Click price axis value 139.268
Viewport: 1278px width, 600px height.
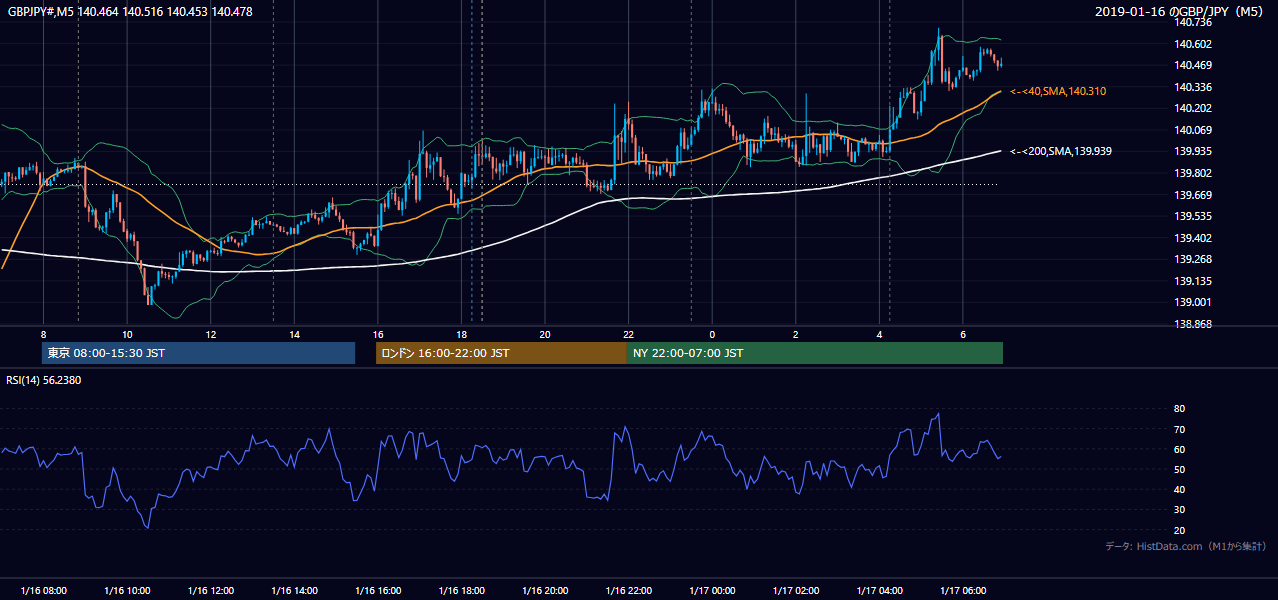1194,260
